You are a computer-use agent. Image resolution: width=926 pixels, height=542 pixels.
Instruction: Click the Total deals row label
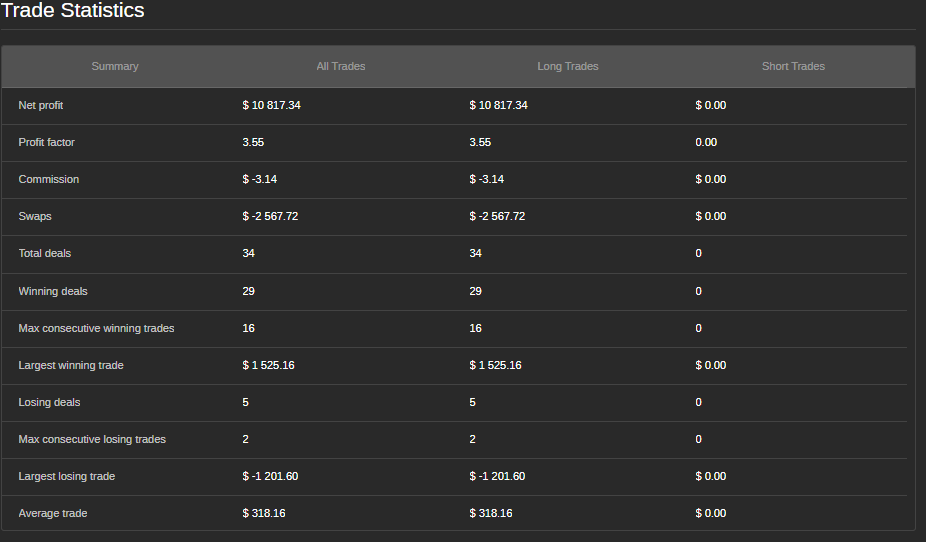coord(45,253)
